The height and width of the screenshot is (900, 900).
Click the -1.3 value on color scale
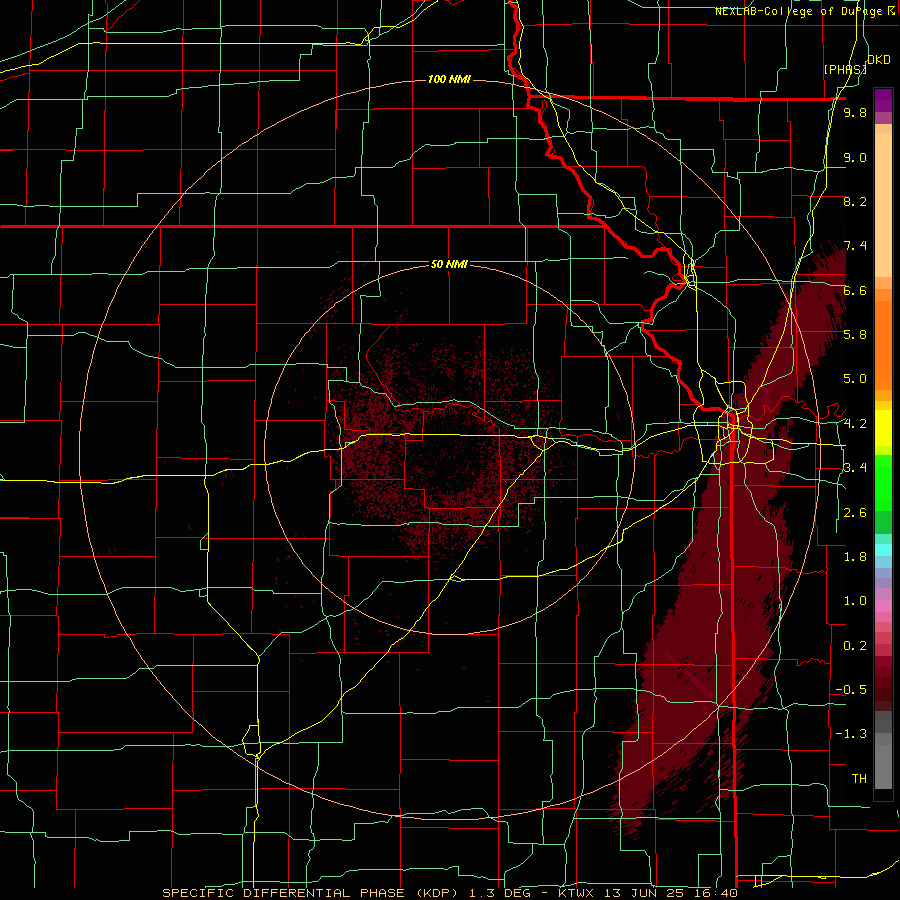pyautogui.click(x=851, y=734)
